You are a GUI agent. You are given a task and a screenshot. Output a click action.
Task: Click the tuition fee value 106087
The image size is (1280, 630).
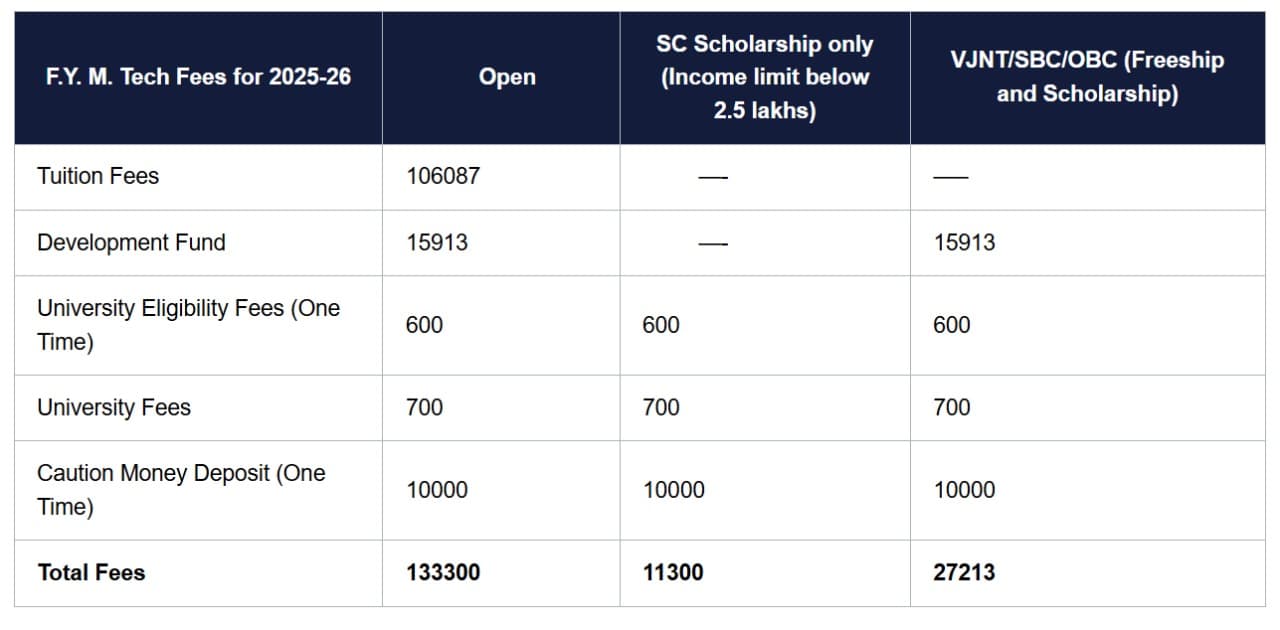[x=443, y=176]
